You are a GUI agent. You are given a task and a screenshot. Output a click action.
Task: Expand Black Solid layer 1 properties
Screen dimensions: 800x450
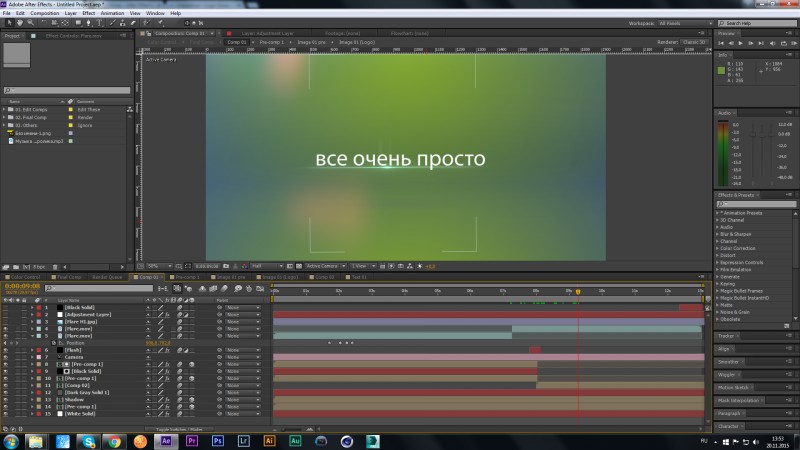[x=33, y=308]
